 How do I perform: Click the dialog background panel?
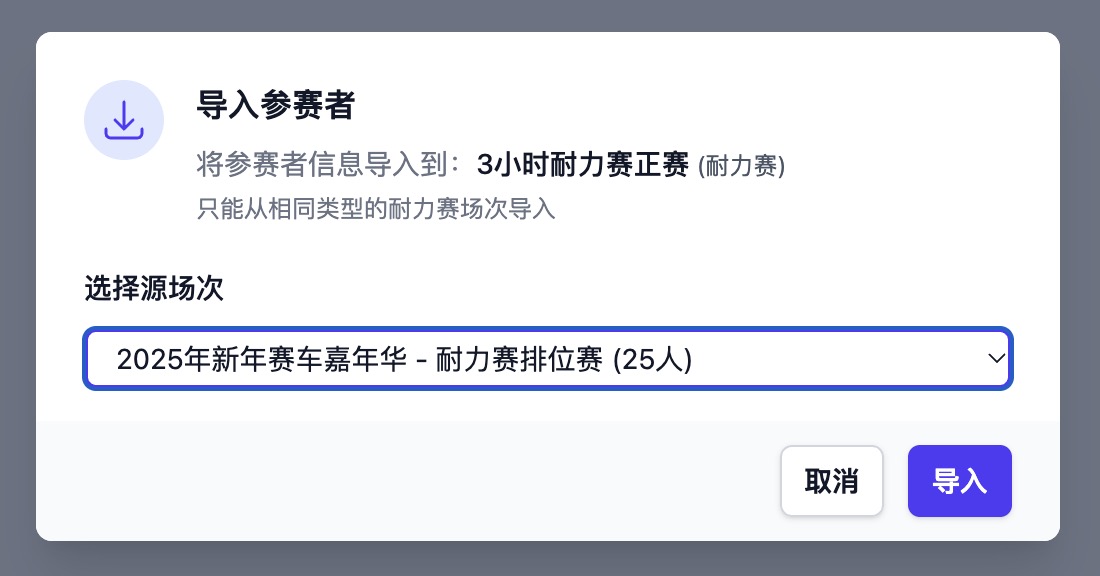[548, 250]
